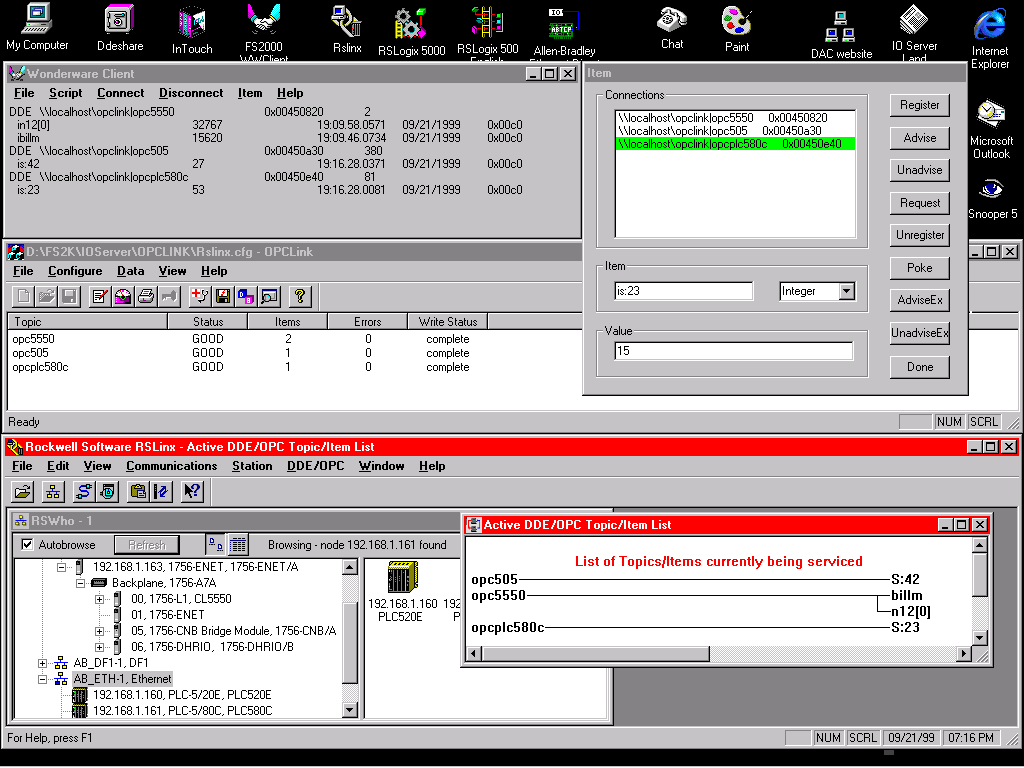Click RSLinx driver diagnostics toolbar icon
Screen dimensions: 1024x768
[x=108, y=491]
